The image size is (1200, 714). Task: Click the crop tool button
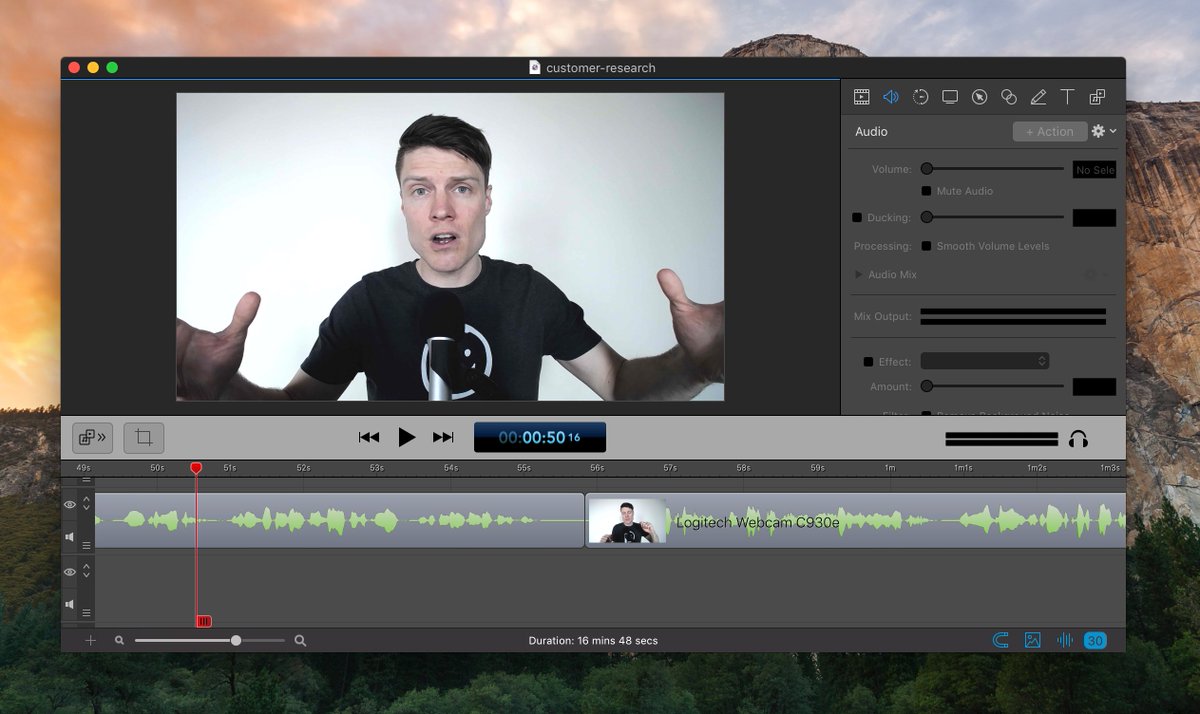[144, 437]
